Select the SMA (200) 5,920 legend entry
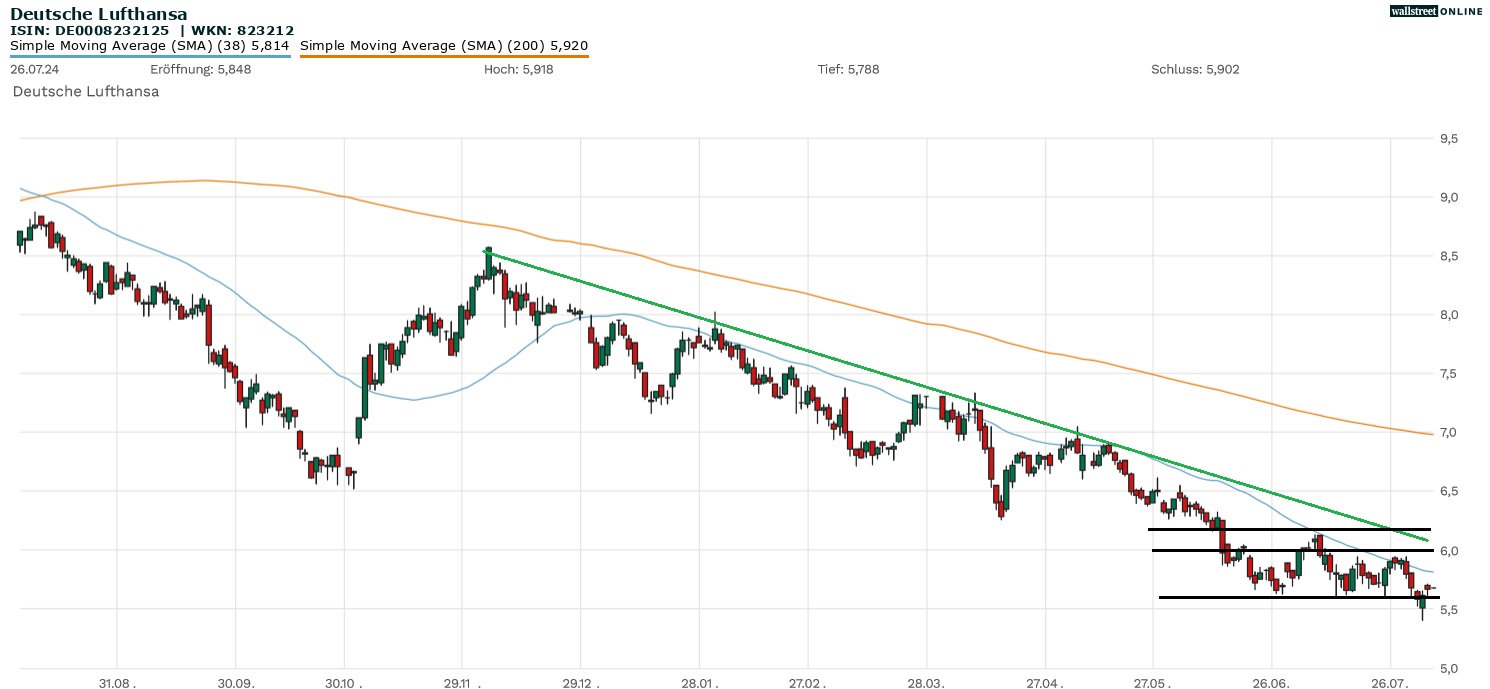 coord(444,45)
